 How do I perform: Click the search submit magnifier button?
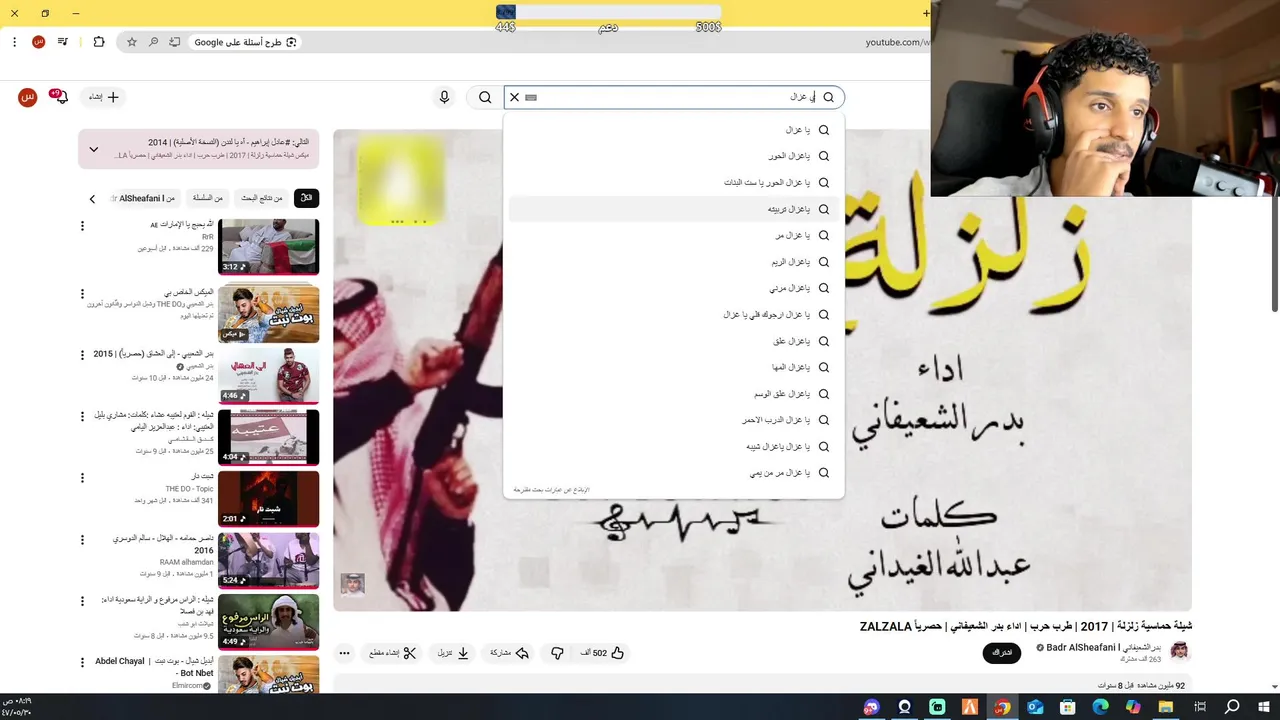click(x=485, y=97)
